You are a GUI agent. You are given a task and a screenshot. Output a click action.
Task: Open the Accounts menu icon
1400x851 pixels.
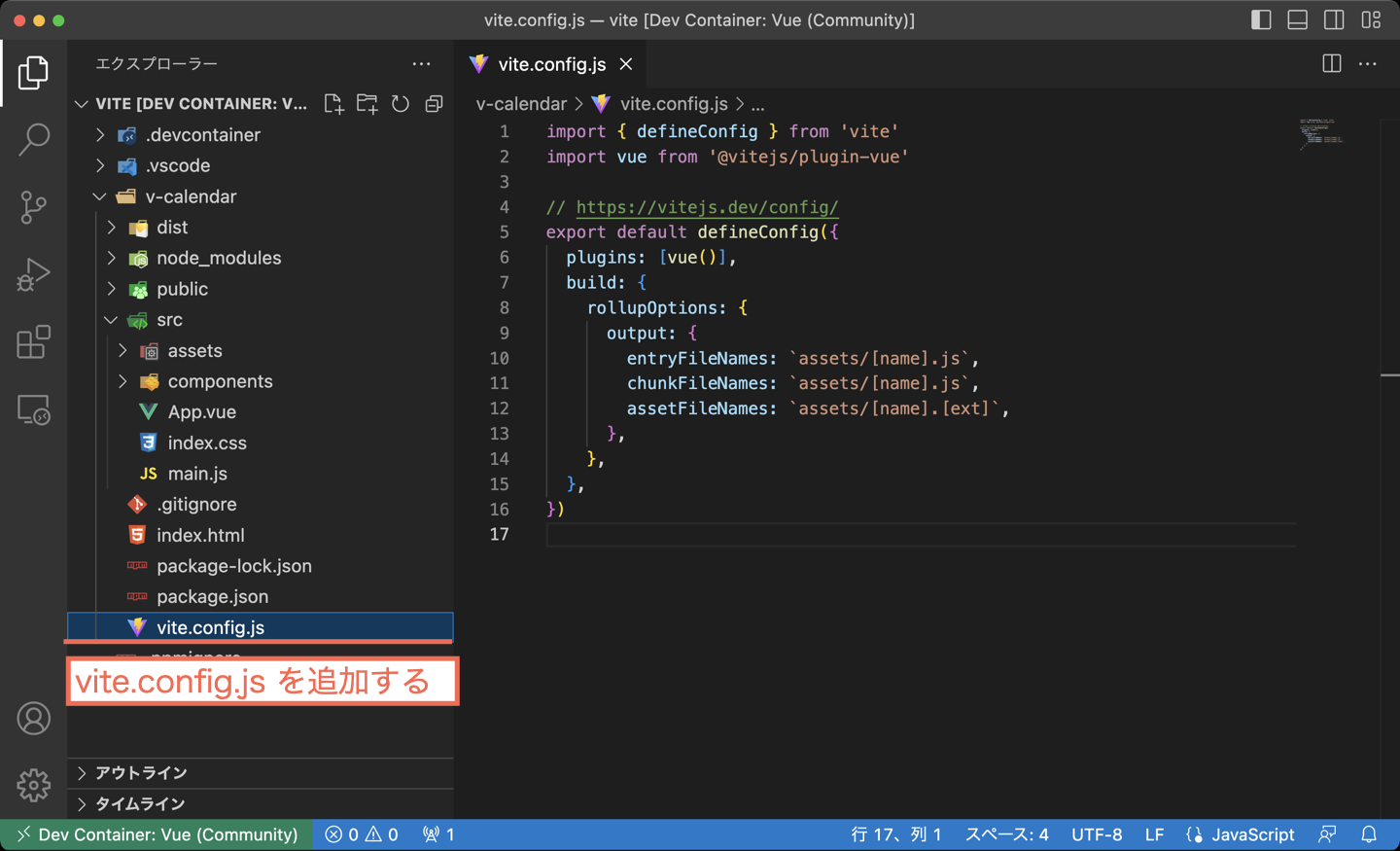click(x=33, y=719)
